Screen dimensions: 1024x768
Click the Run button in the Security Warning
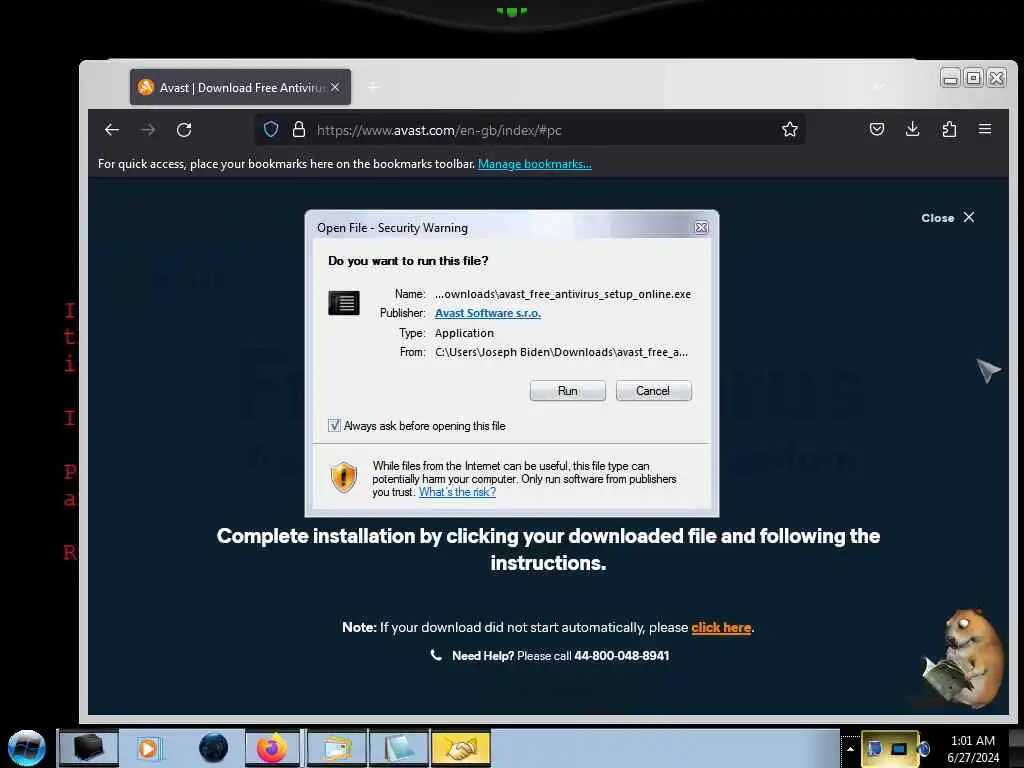click(568, 391)
